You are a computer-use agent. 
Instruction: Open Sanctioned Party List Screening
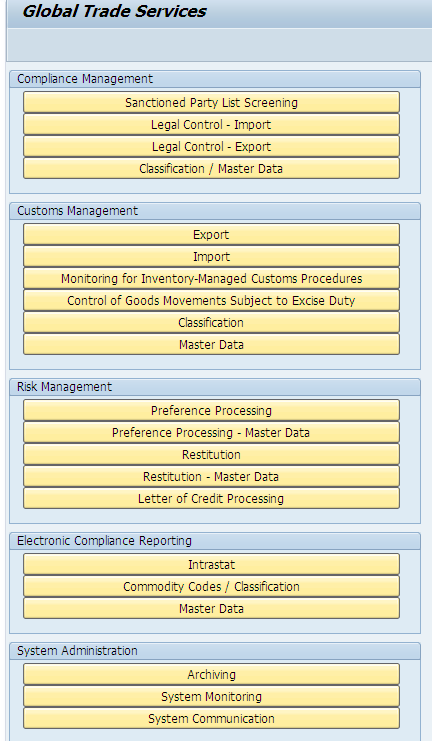click(211, 103)
